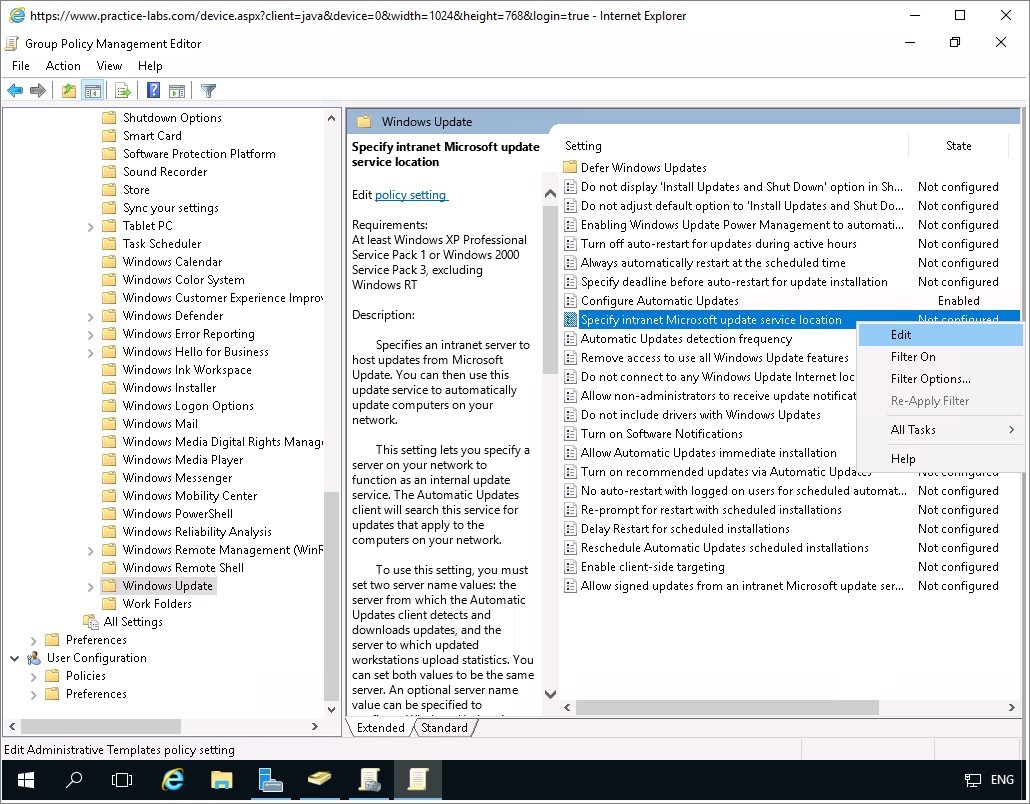The width and height of the screenshot is (1030, 804).
Task: Expand the Windows Defender node
Action: tap(91, 317)
